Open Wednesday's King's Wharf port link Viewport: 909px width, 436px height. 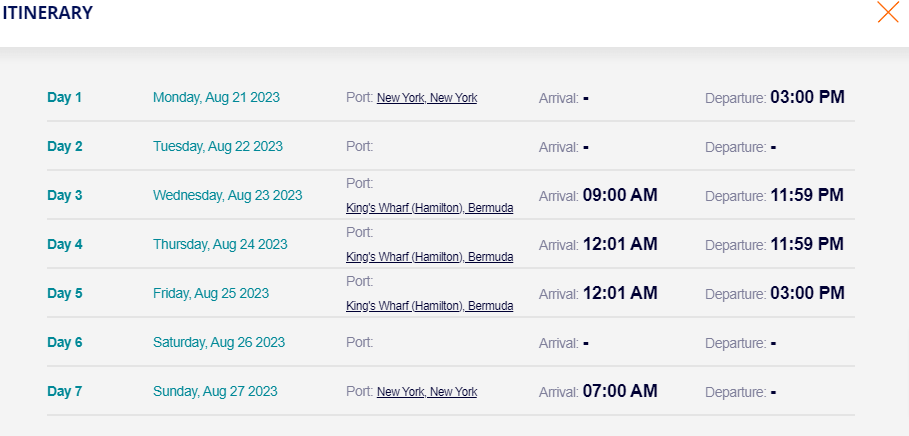point(430,208)
